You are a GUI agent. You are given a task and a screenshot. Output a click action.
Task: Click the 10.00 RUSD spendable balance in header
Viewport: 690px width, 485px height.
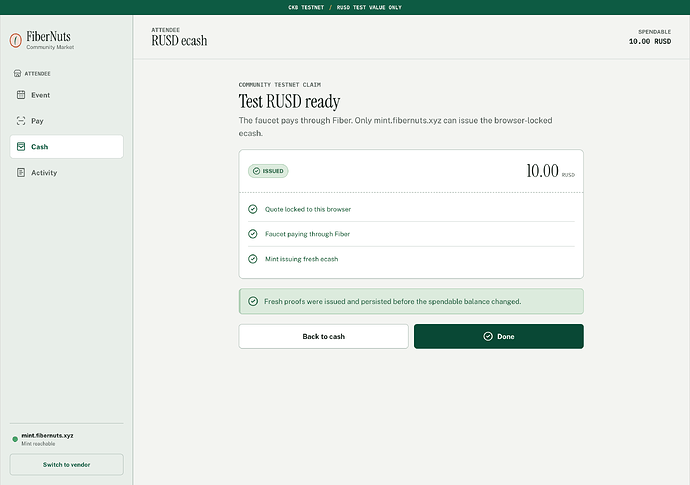650,41
